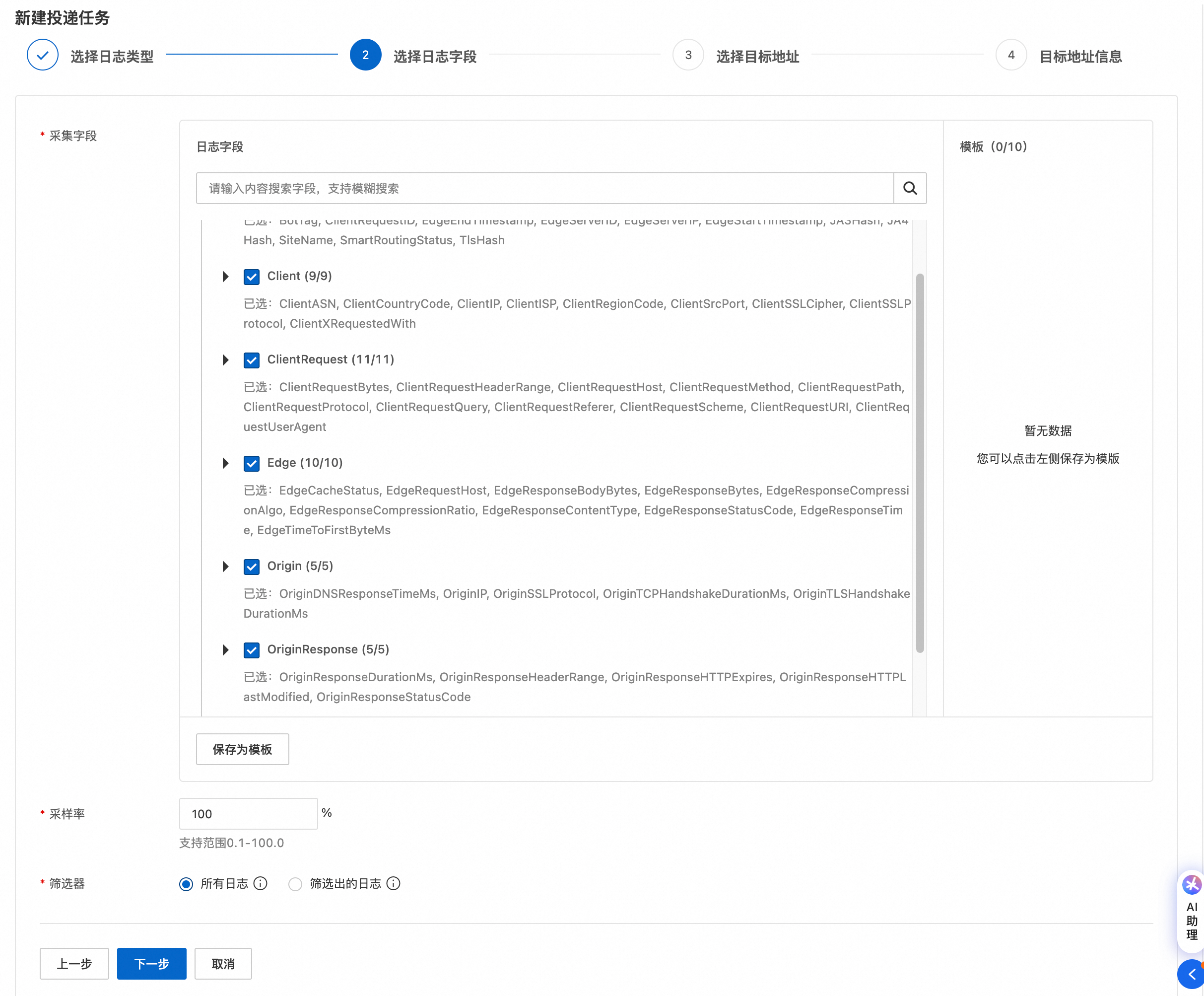Viewport: 1204px width, 996px height.
Task: Click the 新建投递任务 page title
Action: pos(62,18)
